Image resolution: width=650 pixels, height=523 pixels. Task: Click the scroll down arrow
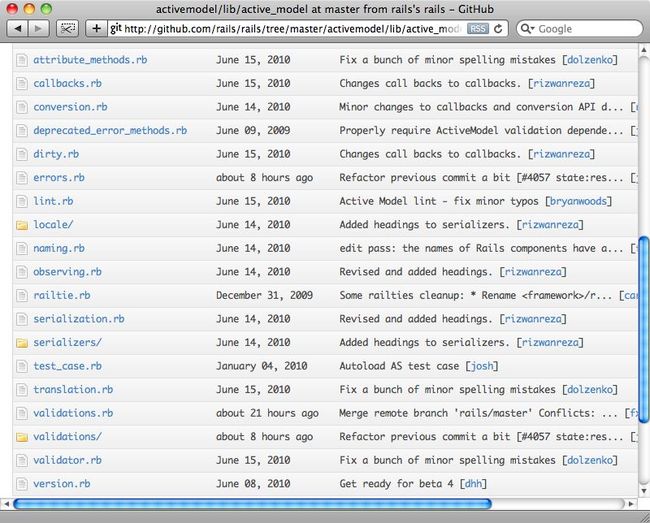[x=643, y=491]
